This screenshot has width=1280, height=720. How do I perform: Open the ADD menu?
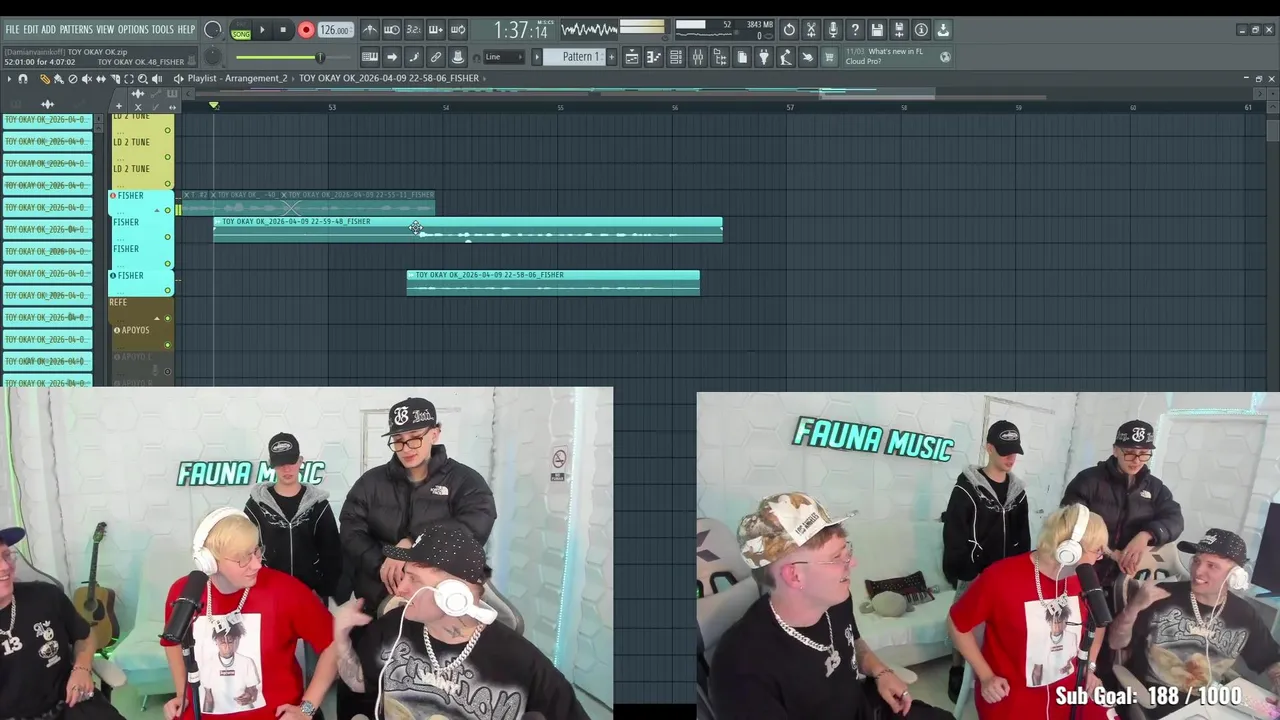point(49,29)
